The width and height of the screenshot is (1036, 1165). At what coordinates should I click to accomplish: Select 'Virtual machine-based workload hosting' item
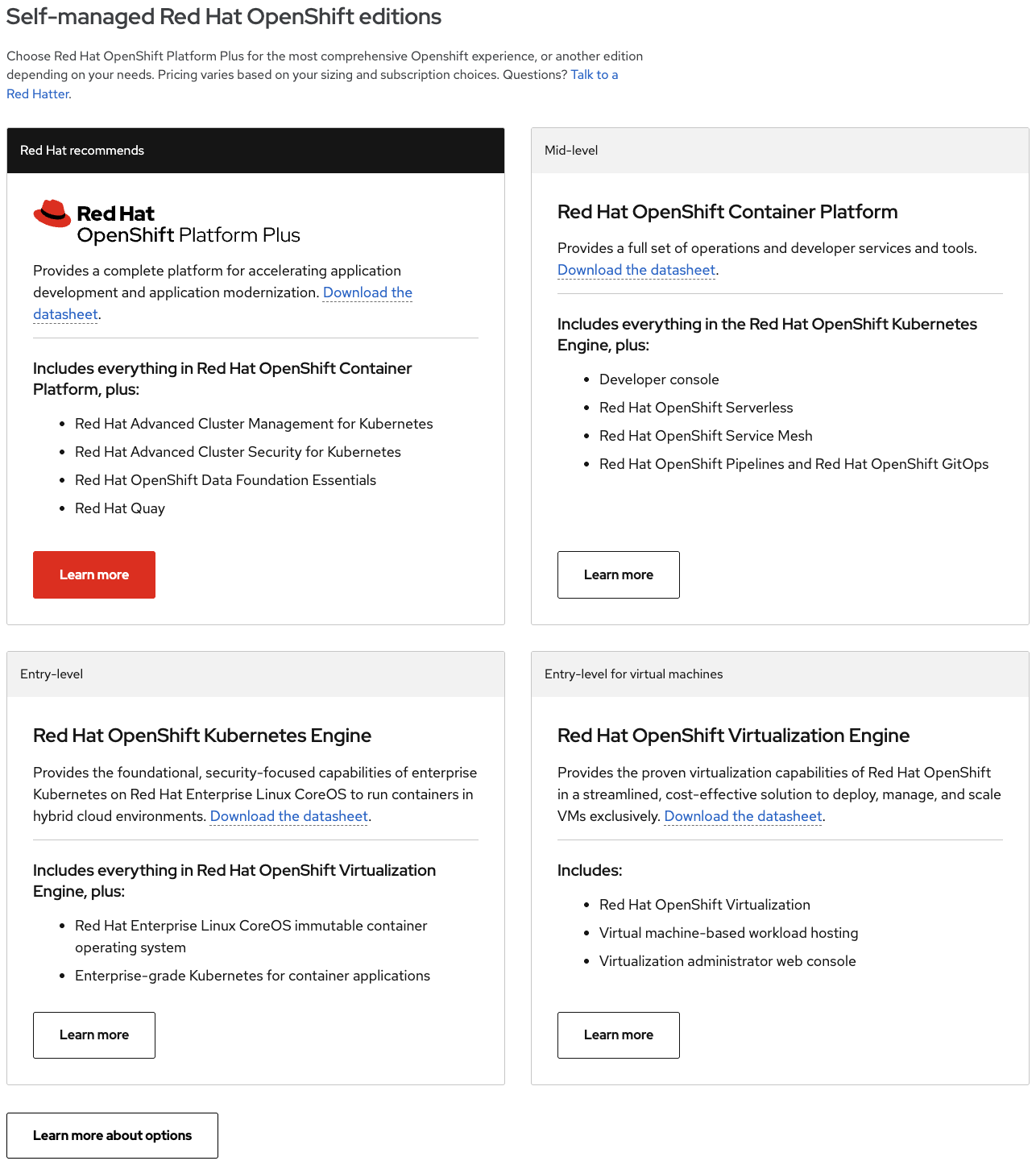pyautogui.click(x=729, y=933)
